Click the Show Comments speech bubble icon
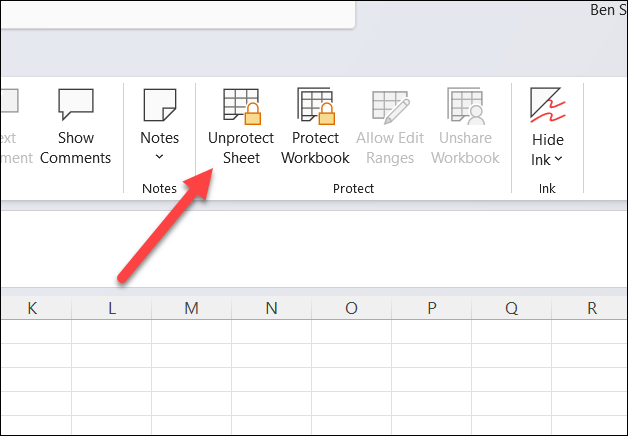628x436 pixels. [76, 106]
